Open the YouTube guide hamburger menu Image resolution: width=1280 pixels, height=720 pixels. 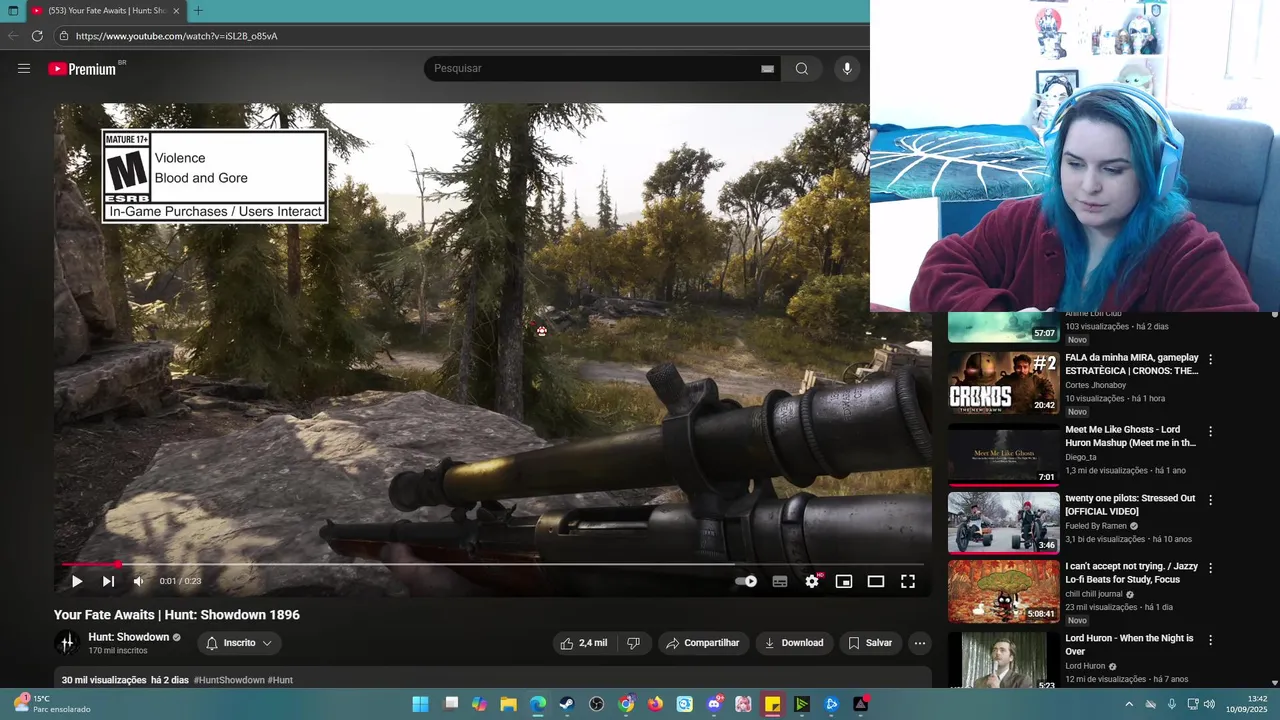(24, 68)
